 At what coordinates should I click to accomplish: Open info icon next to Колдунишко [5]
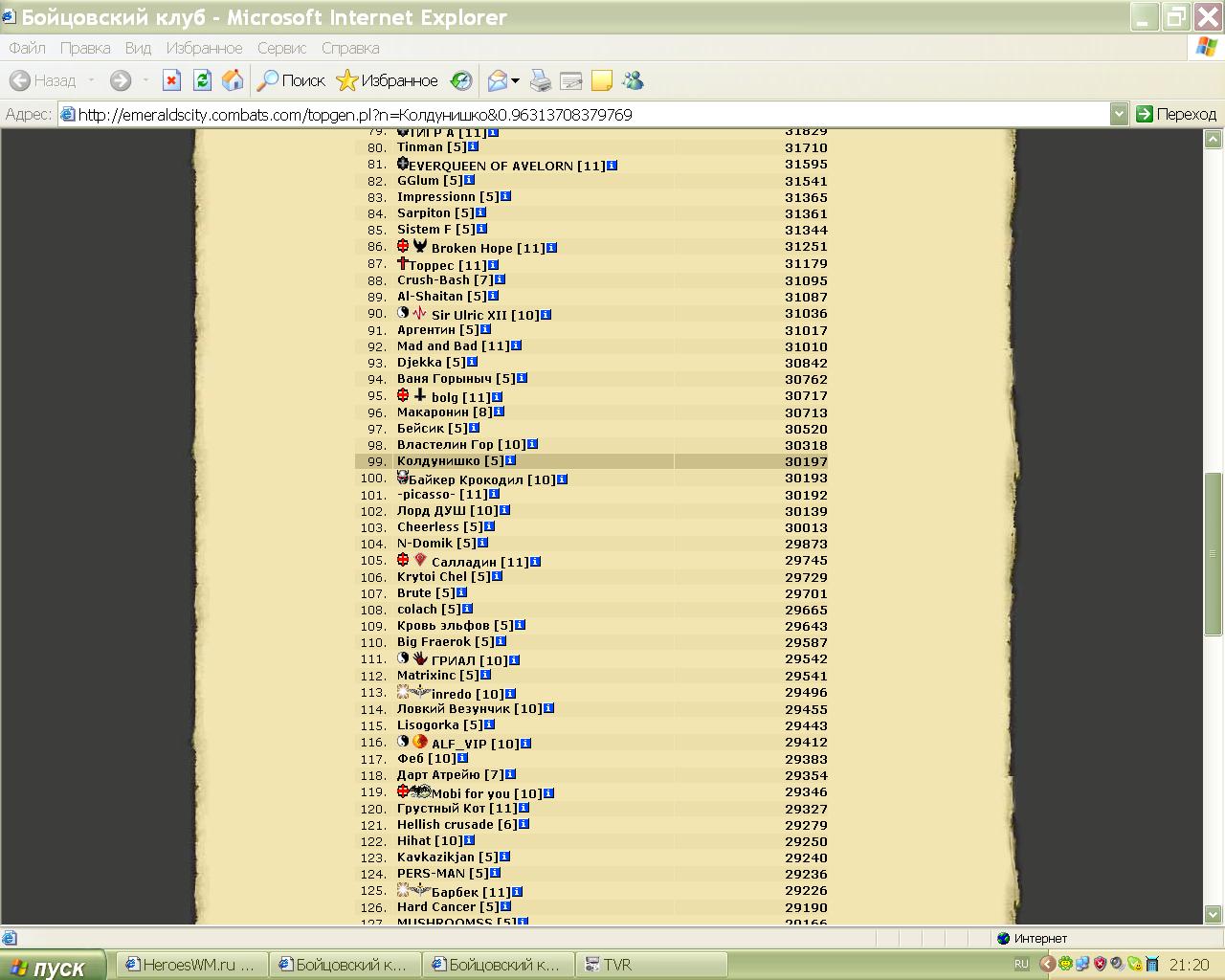pyautogui.click(x=510, y=460)
